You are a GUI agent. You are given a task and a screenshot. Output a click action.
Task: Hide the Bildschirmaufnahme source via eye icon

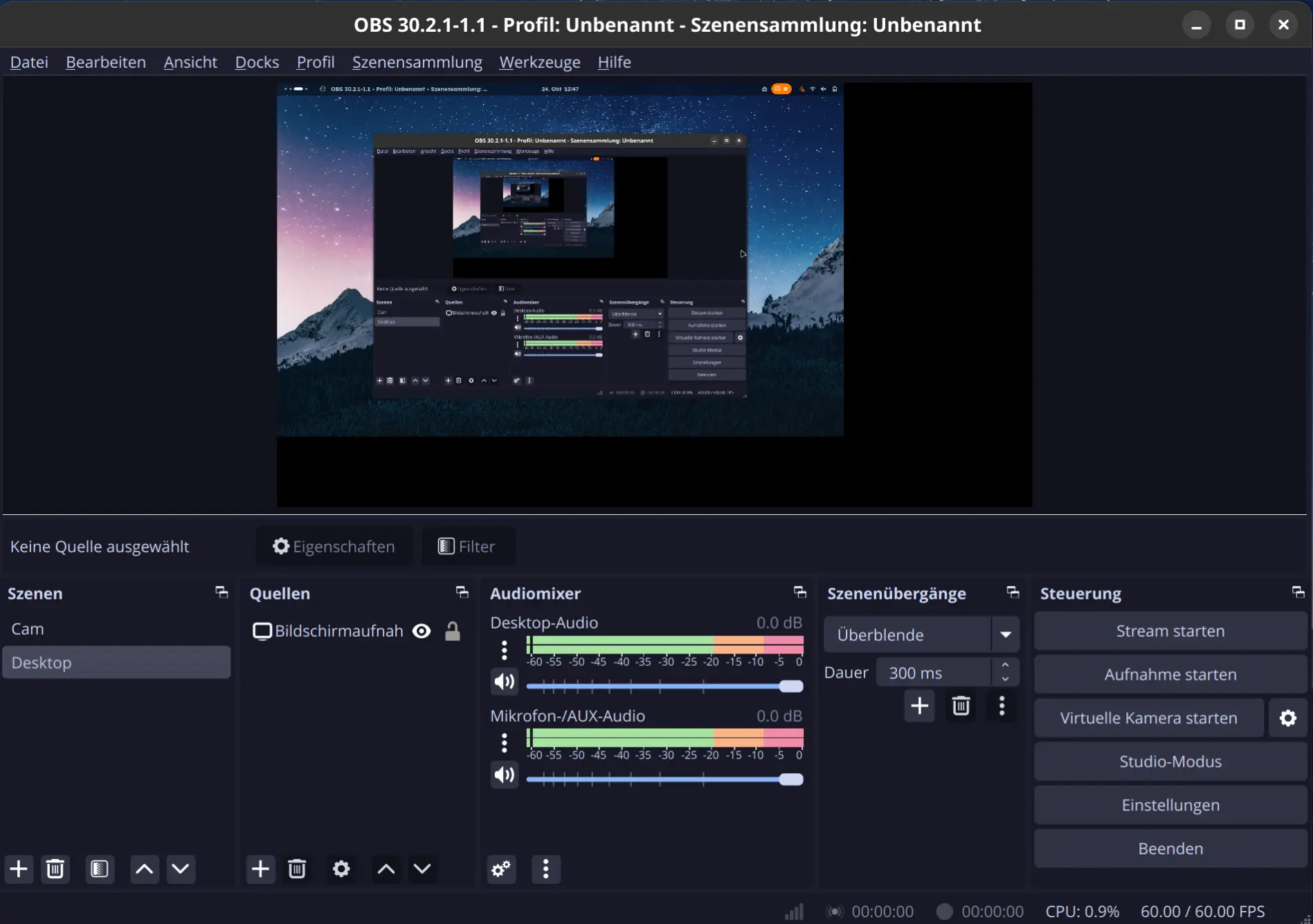(x=422, y=631)
